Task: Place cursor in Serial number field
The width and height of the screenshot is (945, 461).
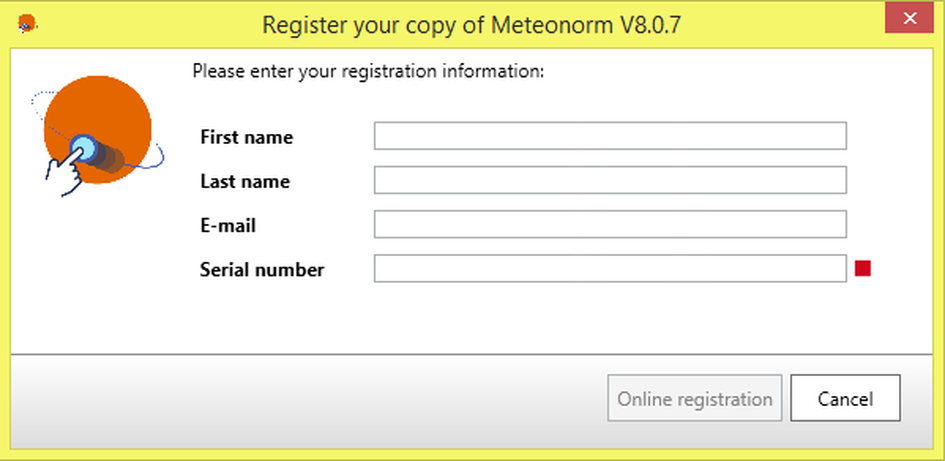Action: (610, 268)
